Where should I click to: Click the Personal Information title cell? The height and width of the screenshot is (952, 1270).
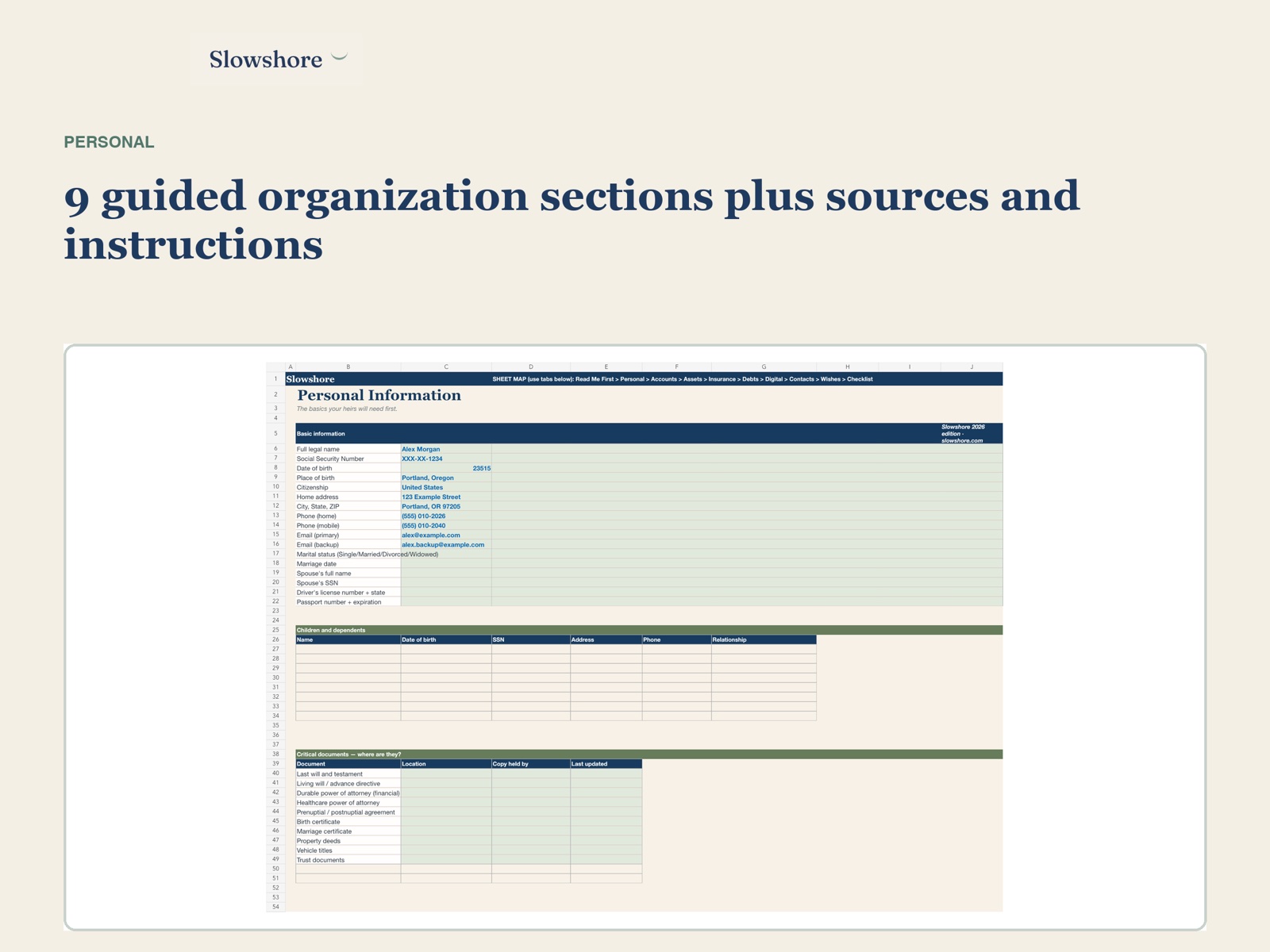tap(379, 395)
